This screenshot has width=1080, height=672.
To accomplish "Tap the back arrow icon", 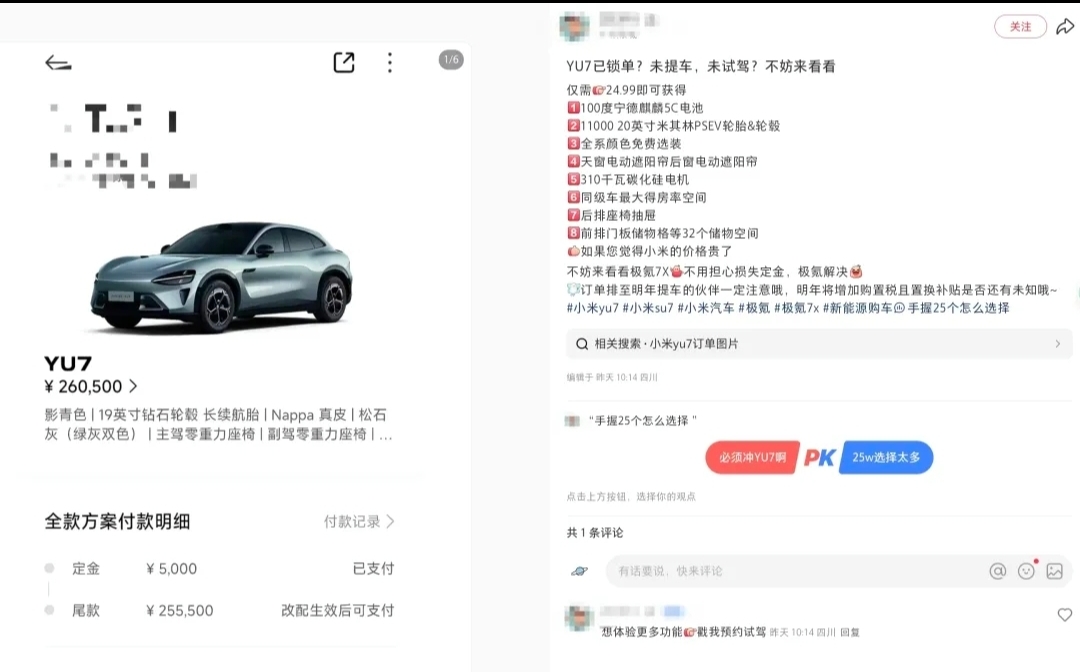I will click(59, 63).
